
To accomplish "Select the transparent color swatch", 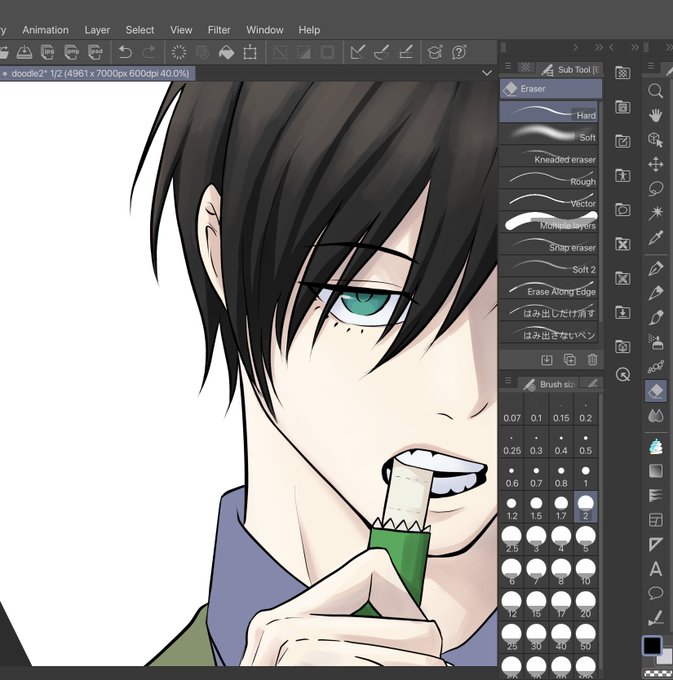I will click(657, 673).
